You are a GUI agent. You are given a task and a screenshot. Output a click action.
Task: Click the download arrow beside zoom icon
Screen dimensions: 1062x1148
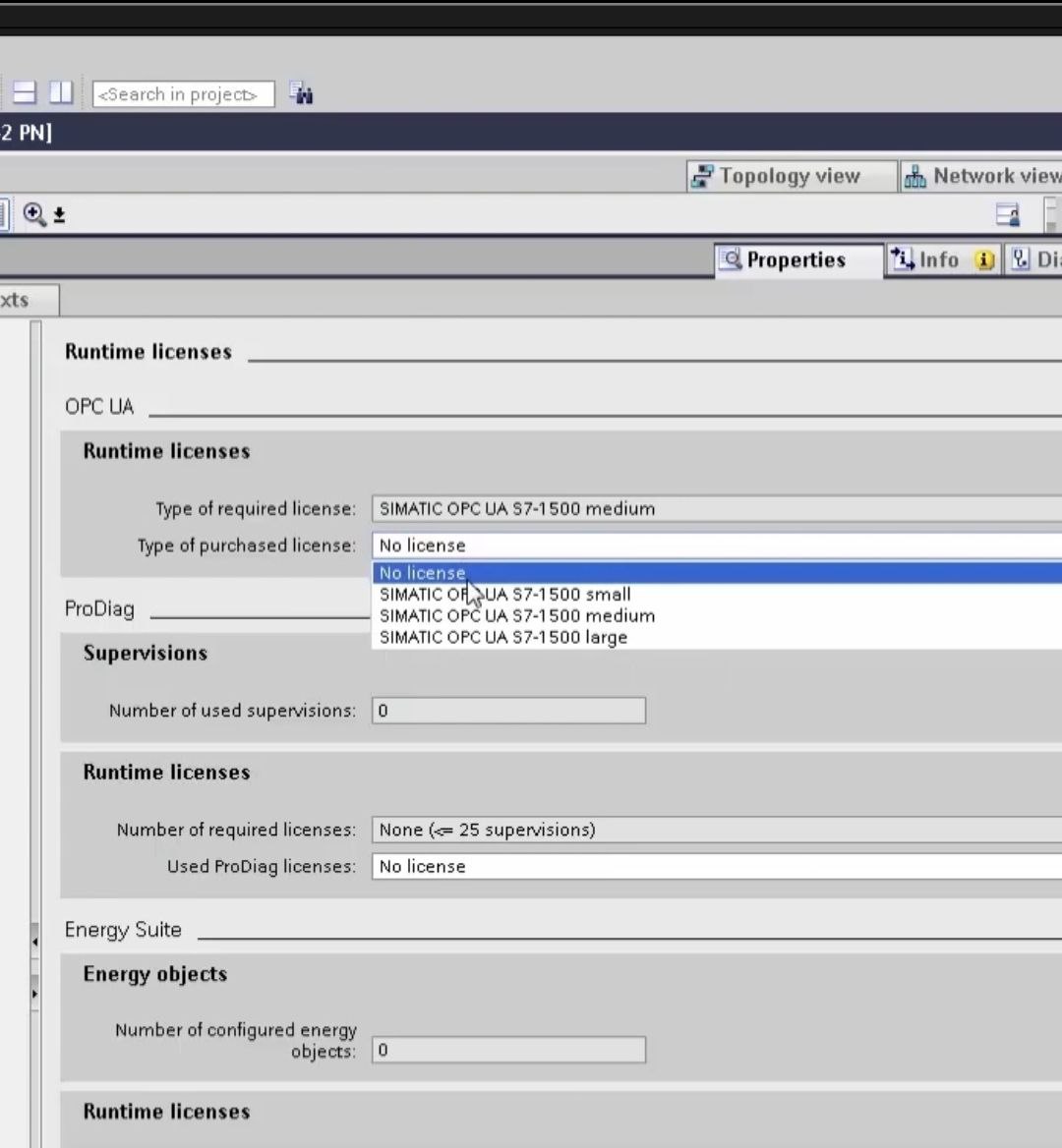pyautogui.click(x=59, y=215)
